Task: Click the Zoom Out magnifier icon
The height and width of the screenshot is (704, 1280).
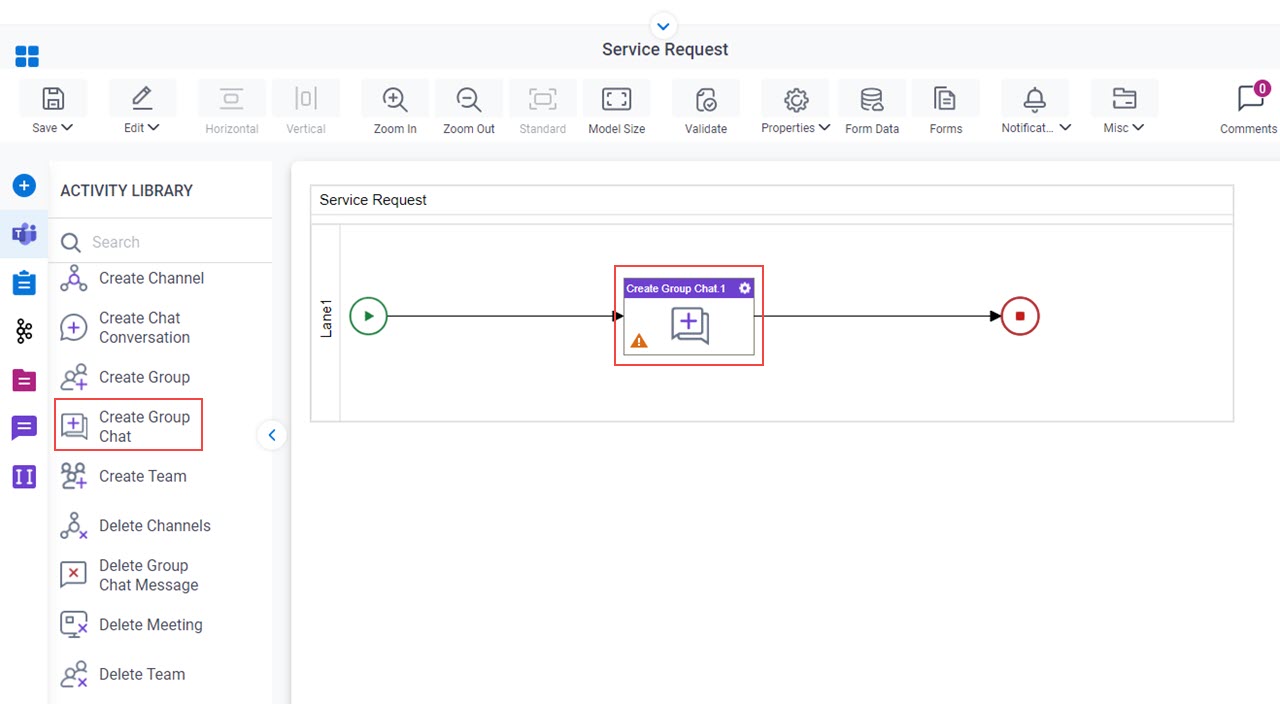Action: pos(469,99)
